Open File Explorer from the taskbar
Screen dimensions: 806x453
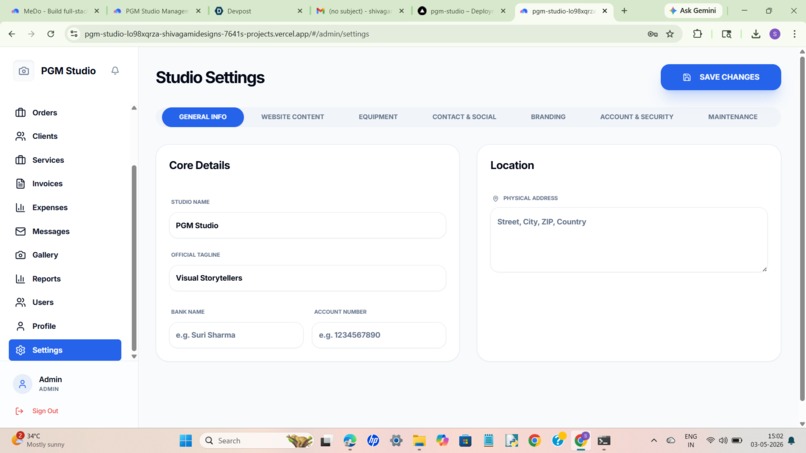[419, 441]
